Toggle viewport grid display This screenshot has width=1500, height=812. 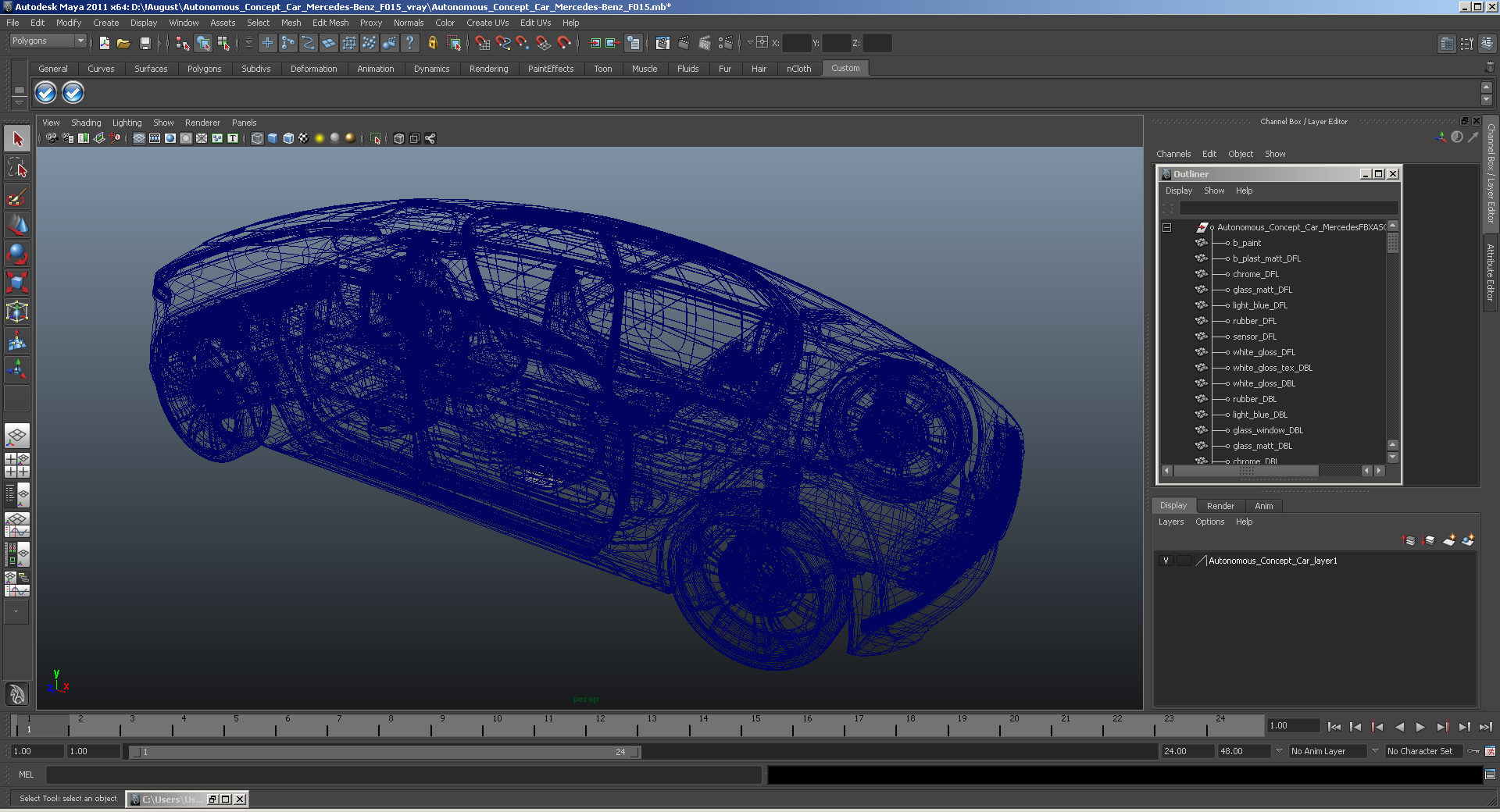(139, 138)
